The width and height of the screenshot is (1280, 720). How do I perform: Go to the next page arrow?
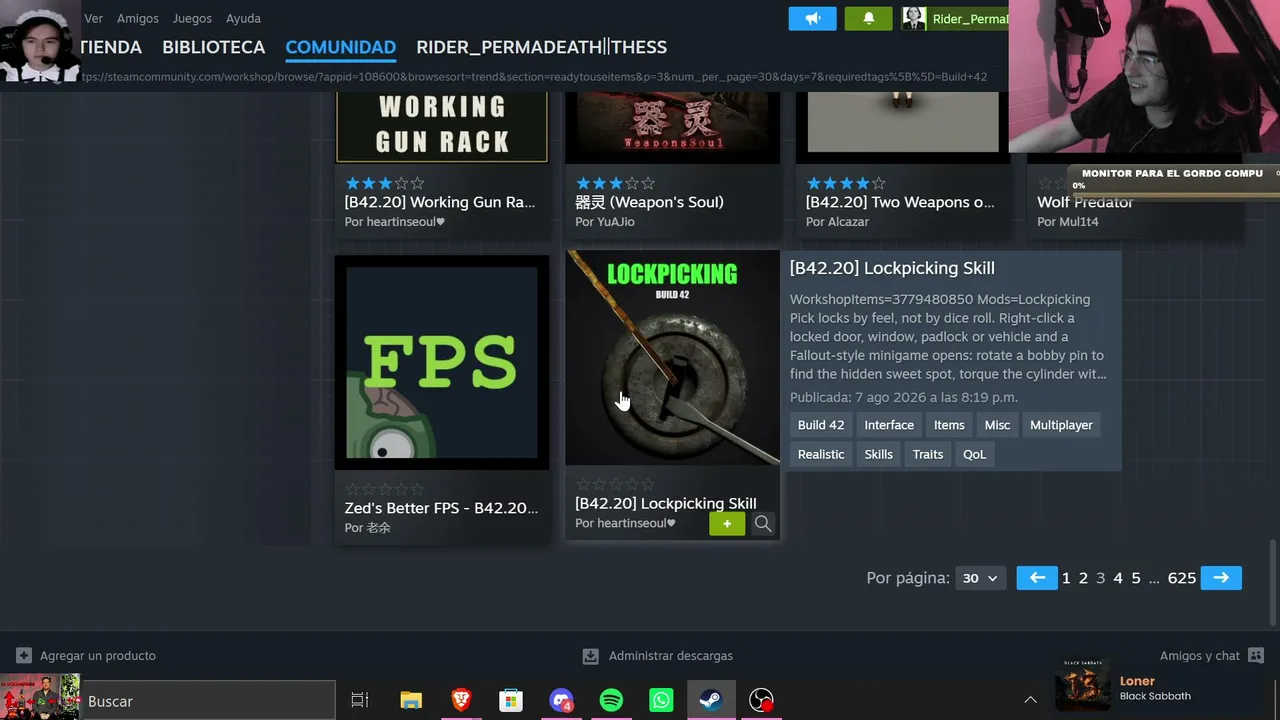[1221, 578]
